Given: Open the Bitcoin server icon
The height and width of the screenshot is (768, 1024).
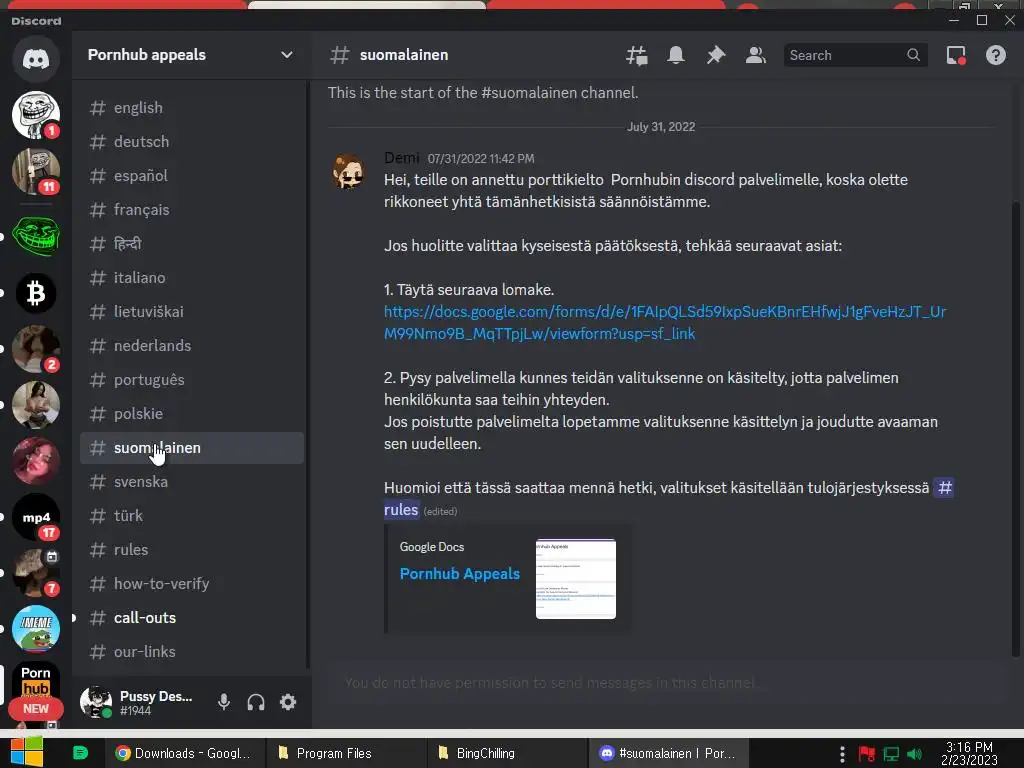Looking at the screenshot, I should [x=36, y=293].
